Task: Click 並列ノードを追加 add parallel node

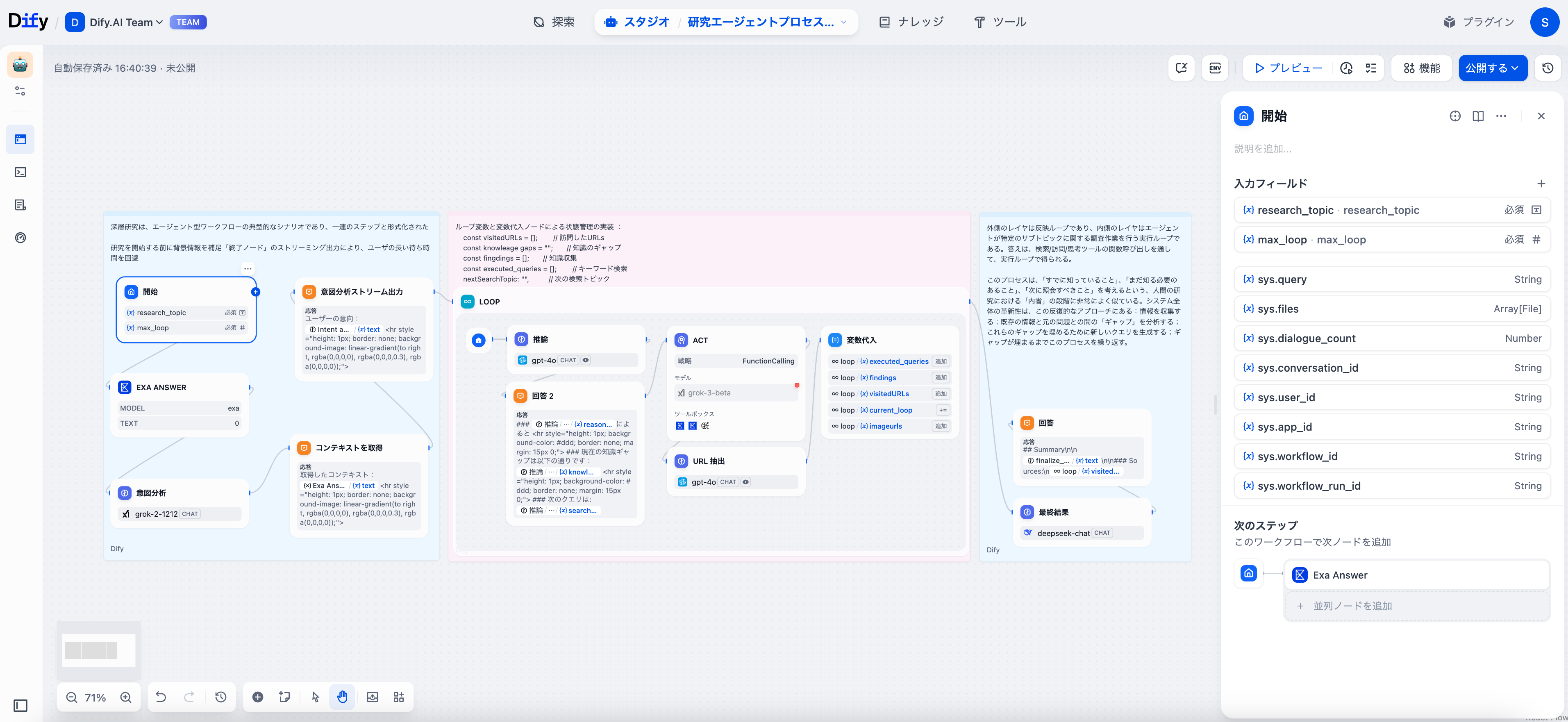Action: click(x=1352, y=606)
